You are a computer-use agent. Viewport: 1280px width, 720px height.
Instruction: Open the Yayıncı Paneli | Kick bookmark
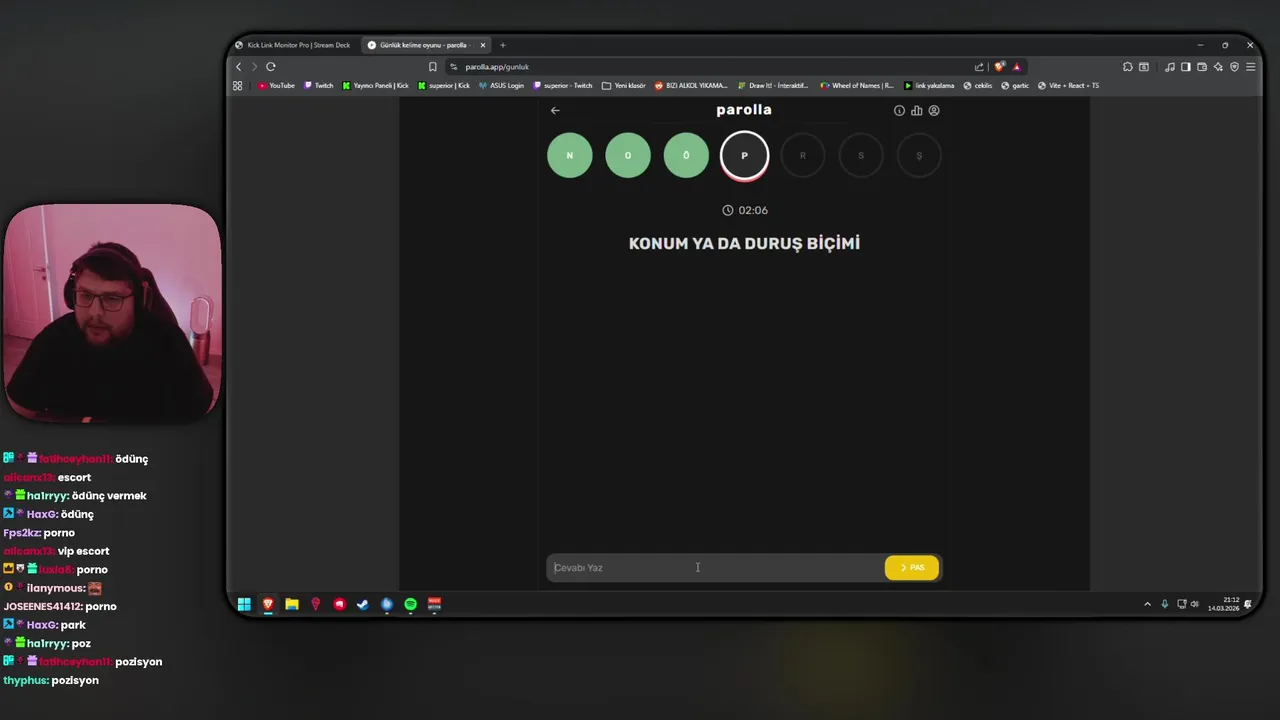[376, 86]
